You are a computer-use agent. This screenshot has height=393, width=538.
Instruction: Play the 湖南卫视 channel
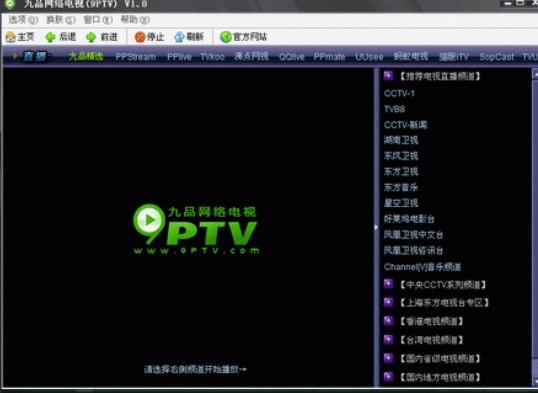401,140
